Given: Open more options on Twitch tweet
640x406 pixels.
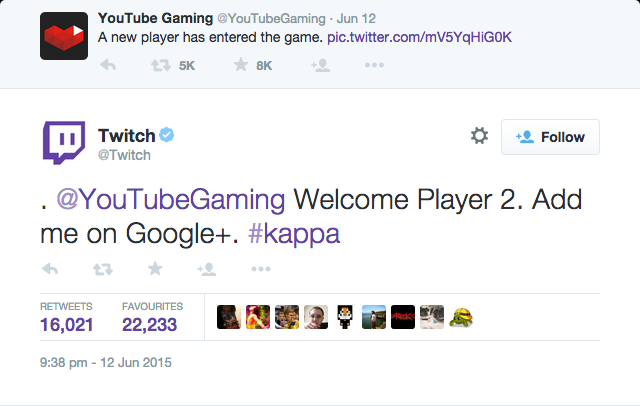Looking at the screenshot, I should click(261, 269).
